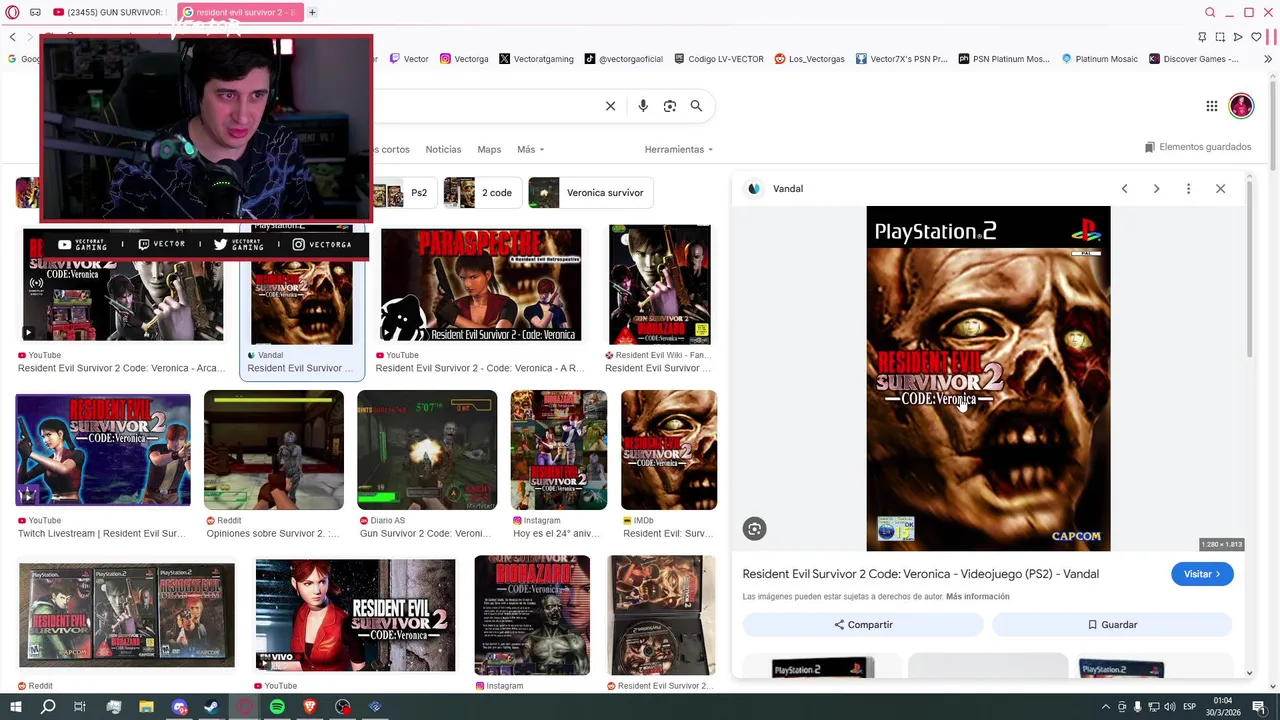Show more bookmarks with the chevron
The image size is (1280, 720).
click(1268, 59)
